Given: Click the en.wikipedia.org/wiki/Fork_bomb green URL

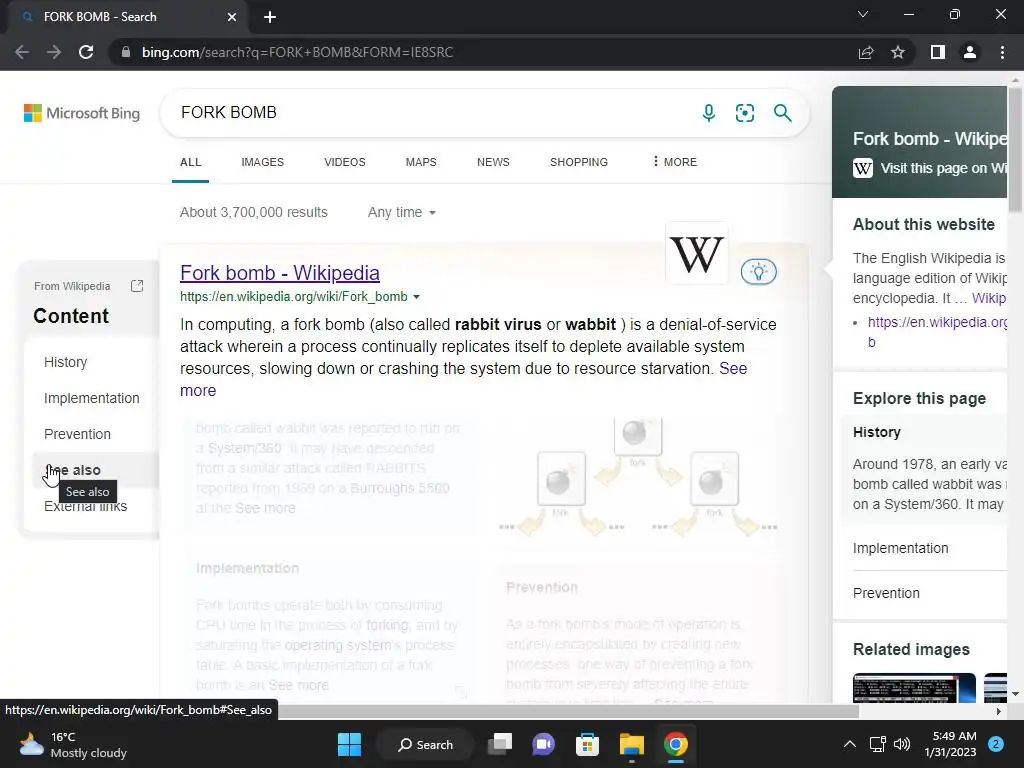Looking at the screenshot, I should click(293, 296).
